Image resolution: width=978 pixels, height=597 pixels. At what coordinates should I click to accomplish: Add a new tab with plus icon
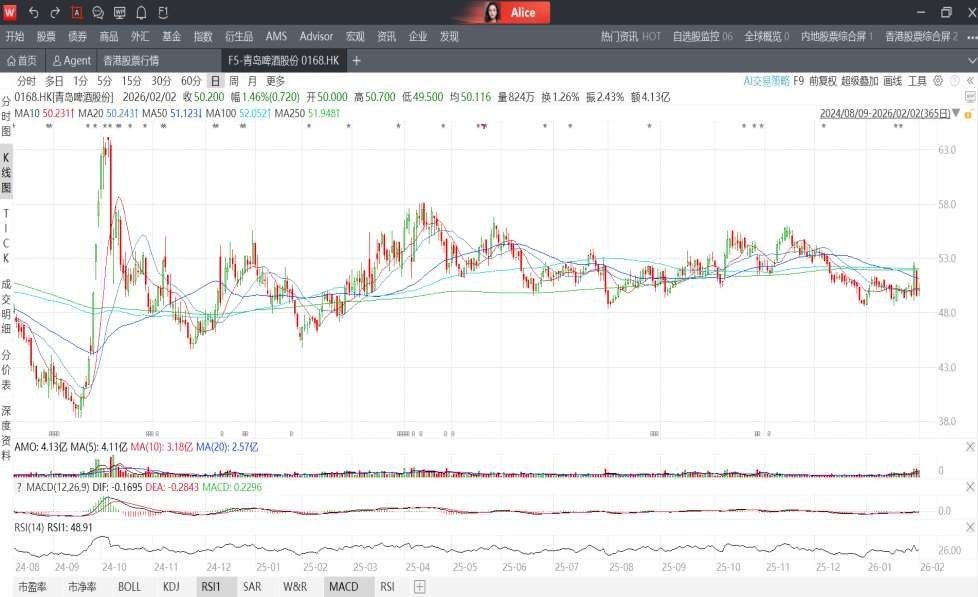click(x=357, y=60)
